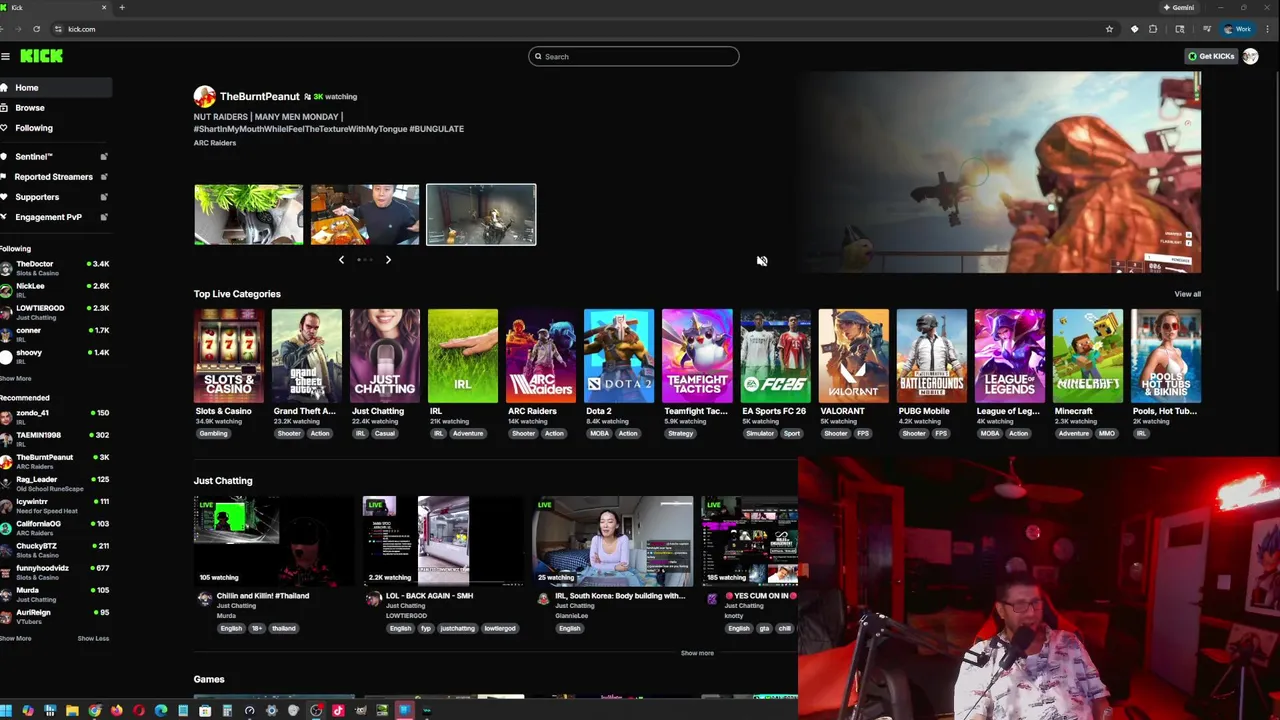Open the Grand Theft Auto category

(307, 356)
